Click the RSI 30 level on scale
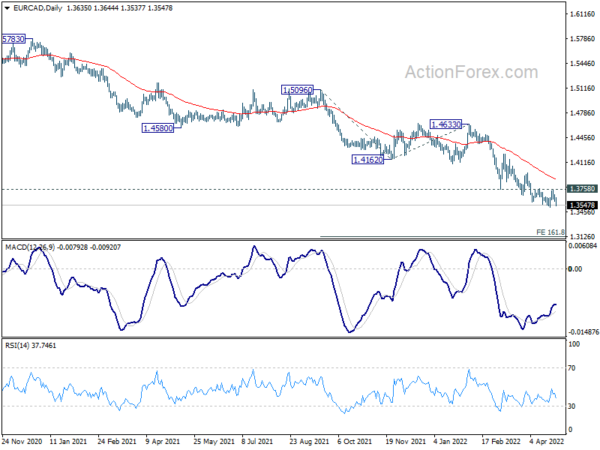Image resolution: width=600 pixels, height=450 pixels. [571, 406]
